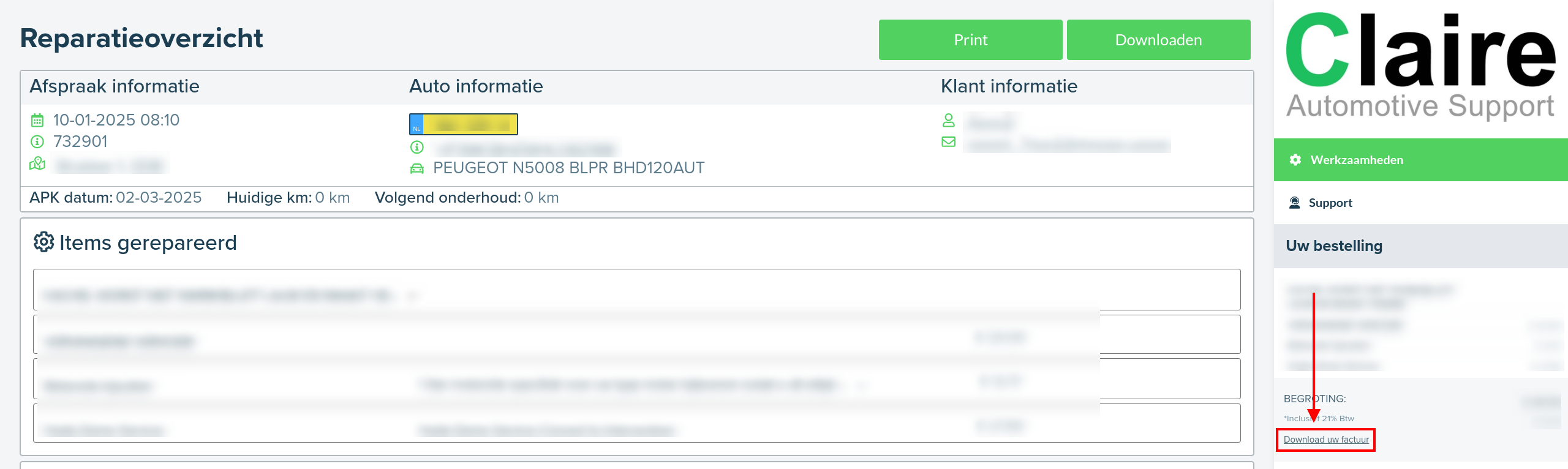Click the customer person icon under Klant informatie
Viewport: 1568px width, 469px height.
[x=949, y=121]
